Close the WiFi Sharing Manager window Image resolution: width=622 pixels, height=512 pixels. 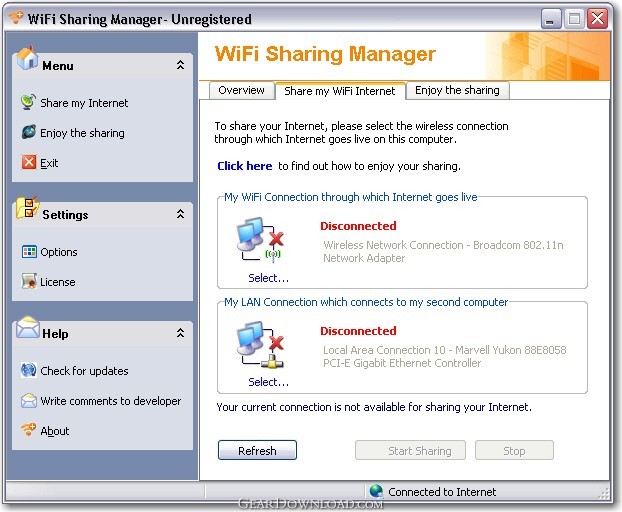point(597,18)
